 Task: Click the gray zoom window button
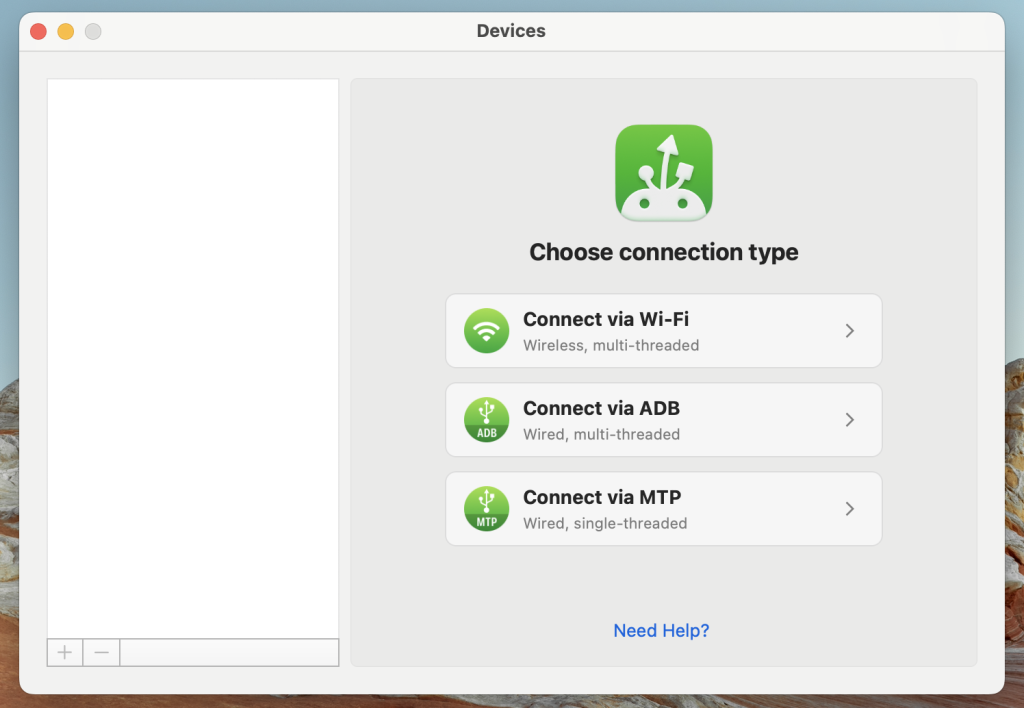(93, 31)
